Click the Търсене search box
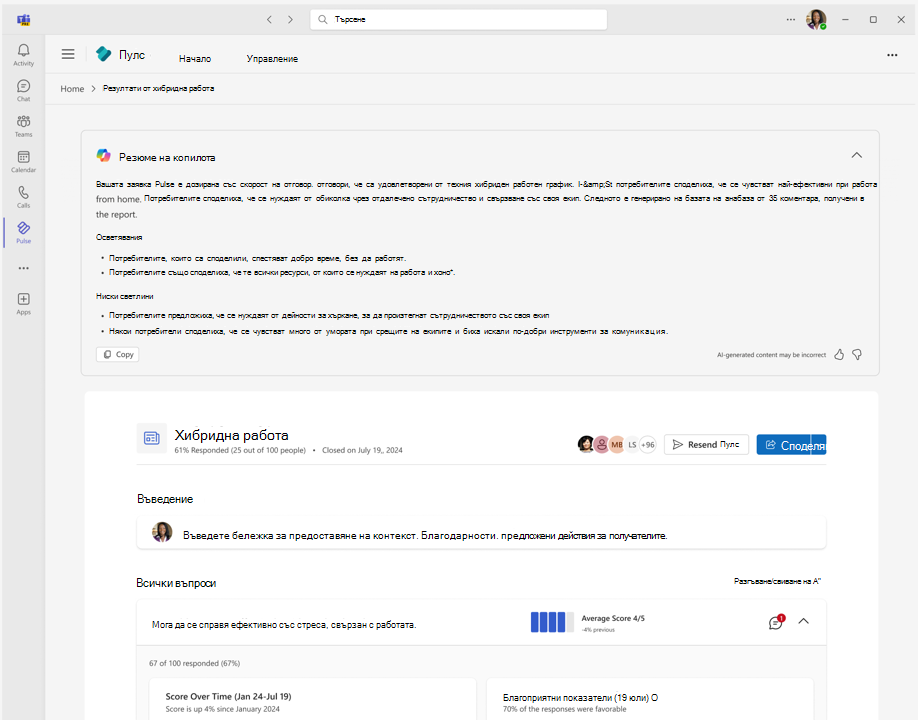This screenshot has width=918, height=720. pyautogui.click(x=458, y=19)
